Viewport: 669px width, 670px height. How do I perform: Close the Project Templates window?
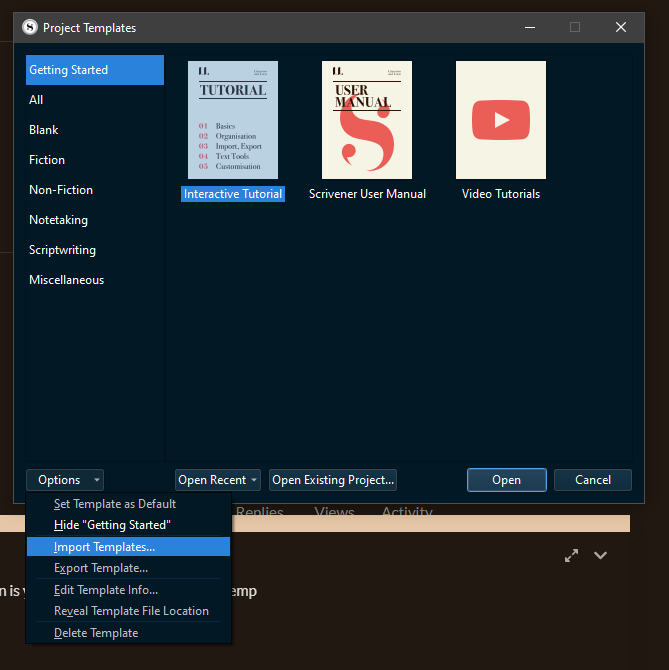coord(621,27)
